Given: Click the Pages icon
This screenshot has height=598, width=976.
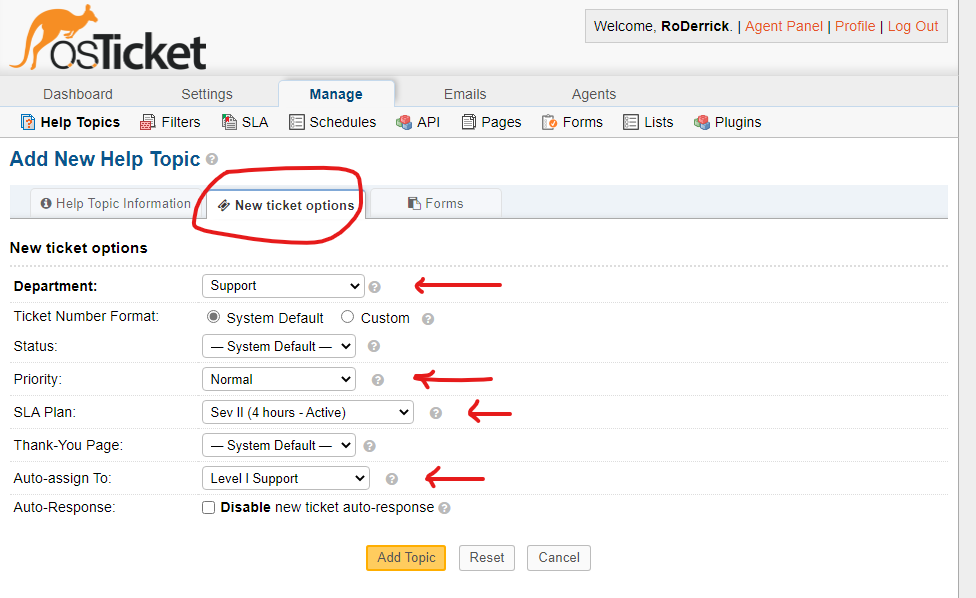Looking at the screenshot, I should click(x=469, y=122).
